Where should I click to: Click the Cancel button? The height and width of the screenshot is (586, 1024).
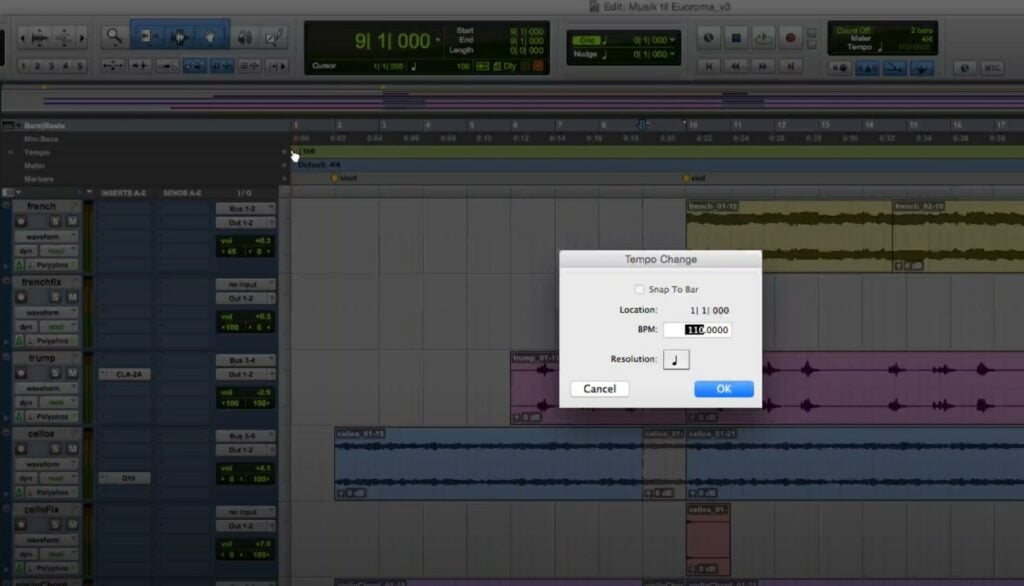tap(599, 388)
